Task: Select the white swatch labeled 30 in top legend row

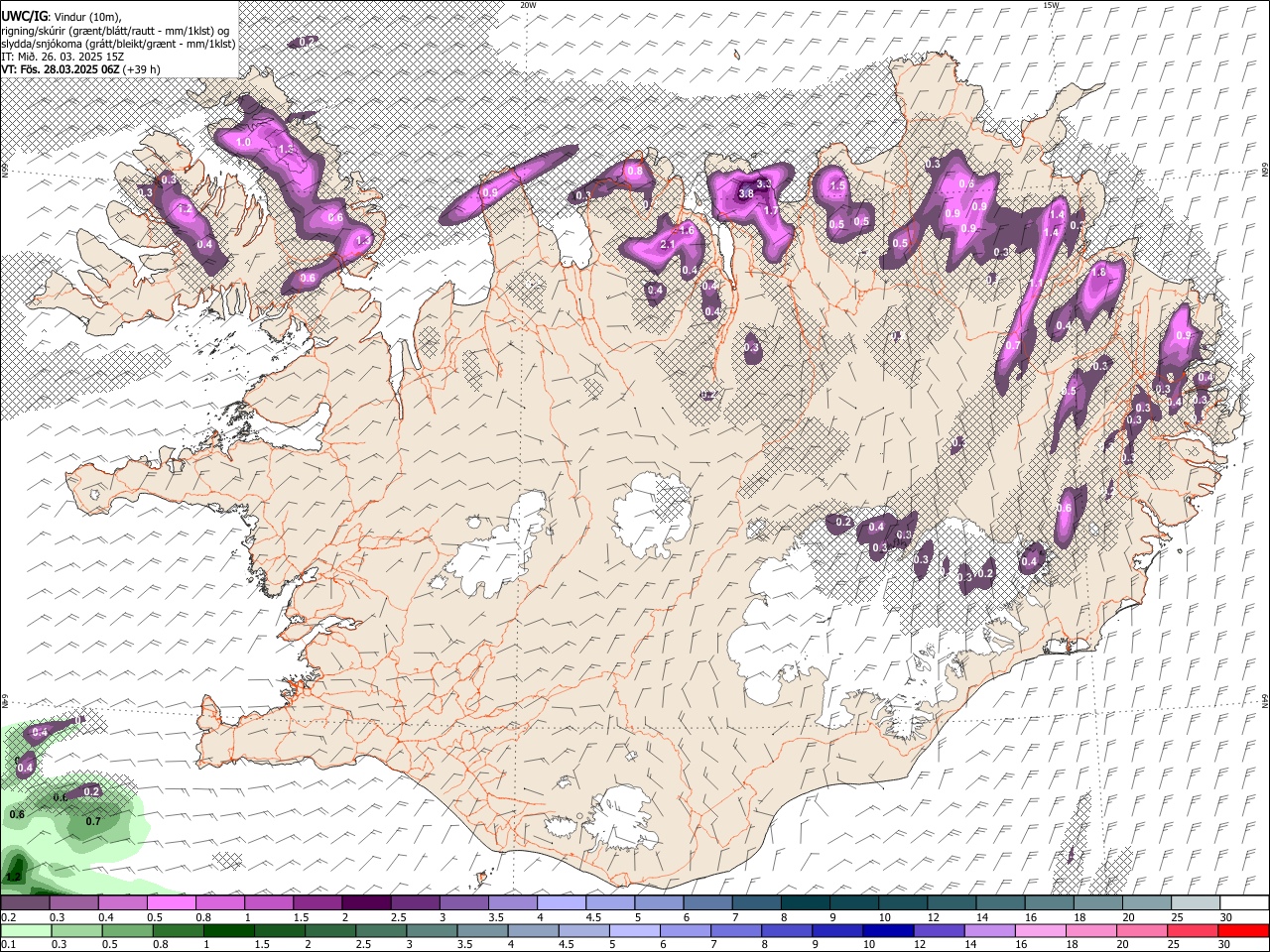Action: pyautogui.click(x=1244, y=902)
